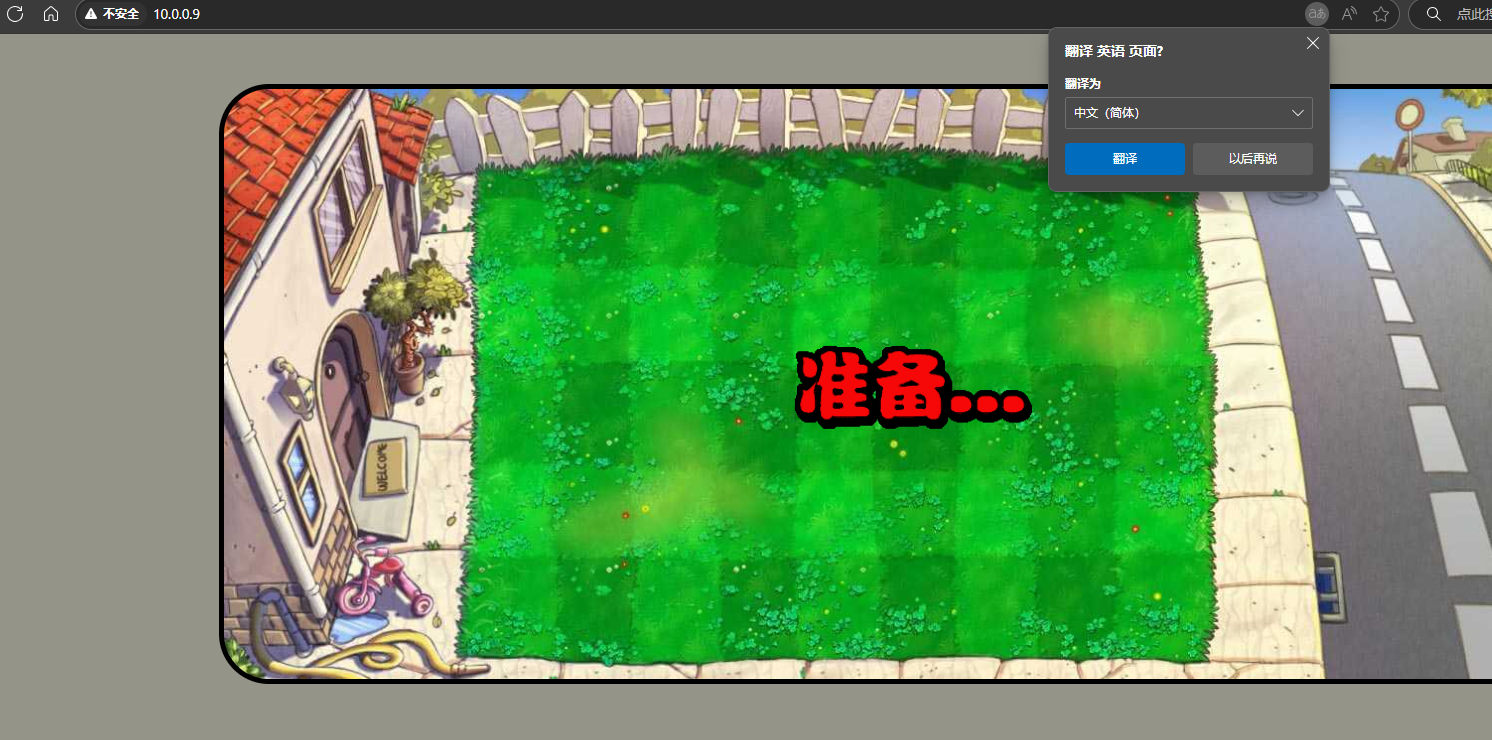Open the 不安全 site security warning badge
1492x740 pixels.
[112, 14]
